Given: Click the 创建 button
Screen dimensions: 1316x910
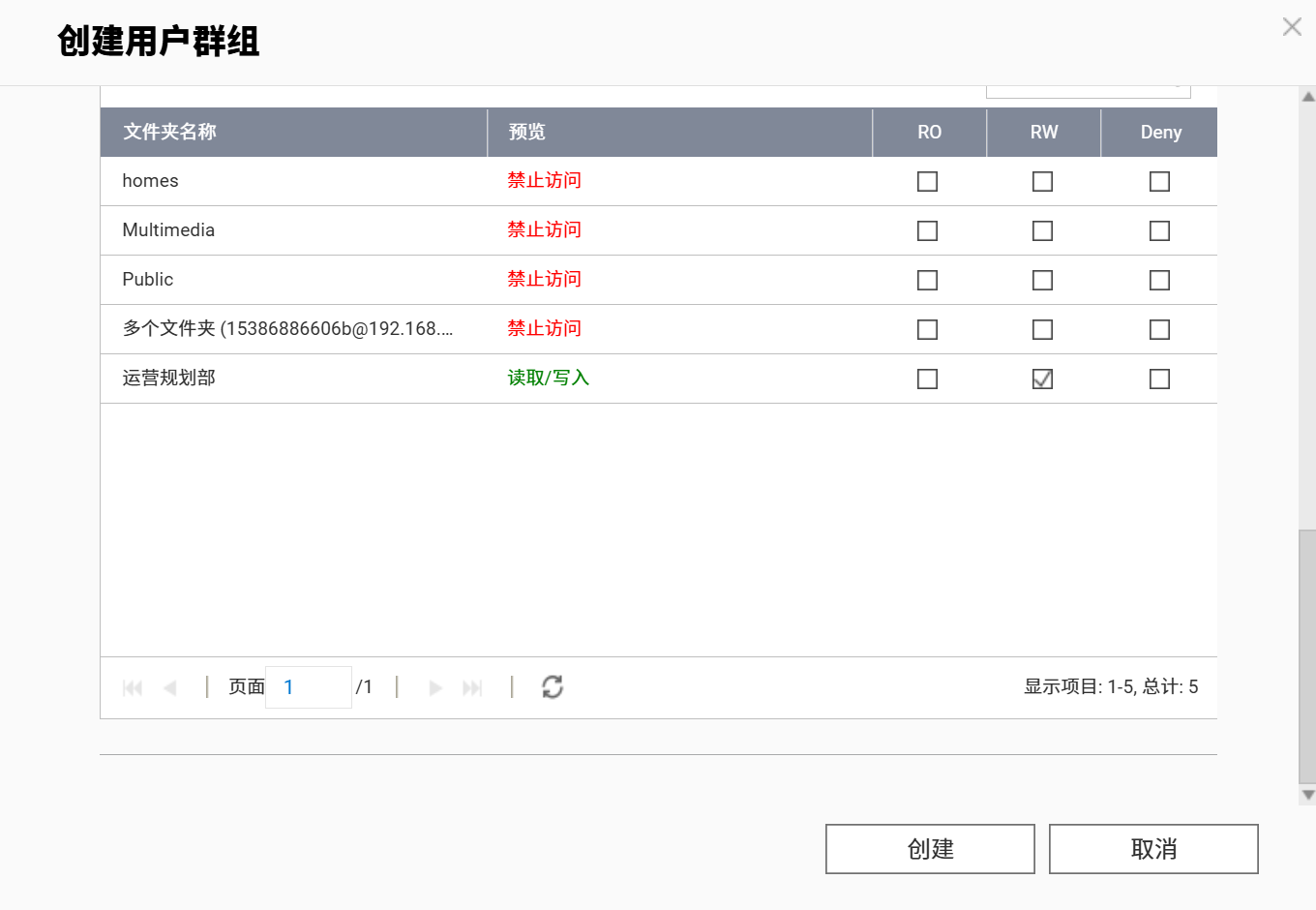Looking at the screenshot, I should tap(930, 849).
